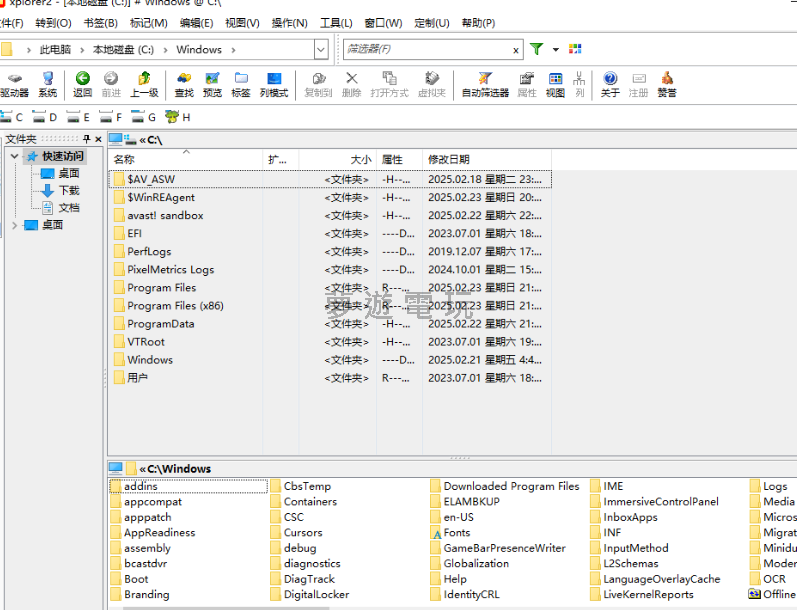This screenshot has height=610, width=797.
Task: Click the 返回 (Back) toolbar icon
Action: (x=82, y=83)
